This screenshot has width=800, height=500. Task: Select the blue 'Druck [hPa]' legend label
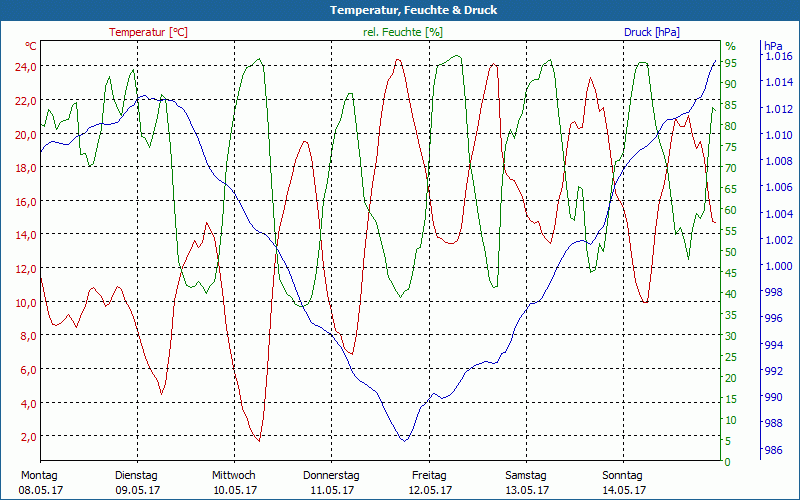click(652, 32)
